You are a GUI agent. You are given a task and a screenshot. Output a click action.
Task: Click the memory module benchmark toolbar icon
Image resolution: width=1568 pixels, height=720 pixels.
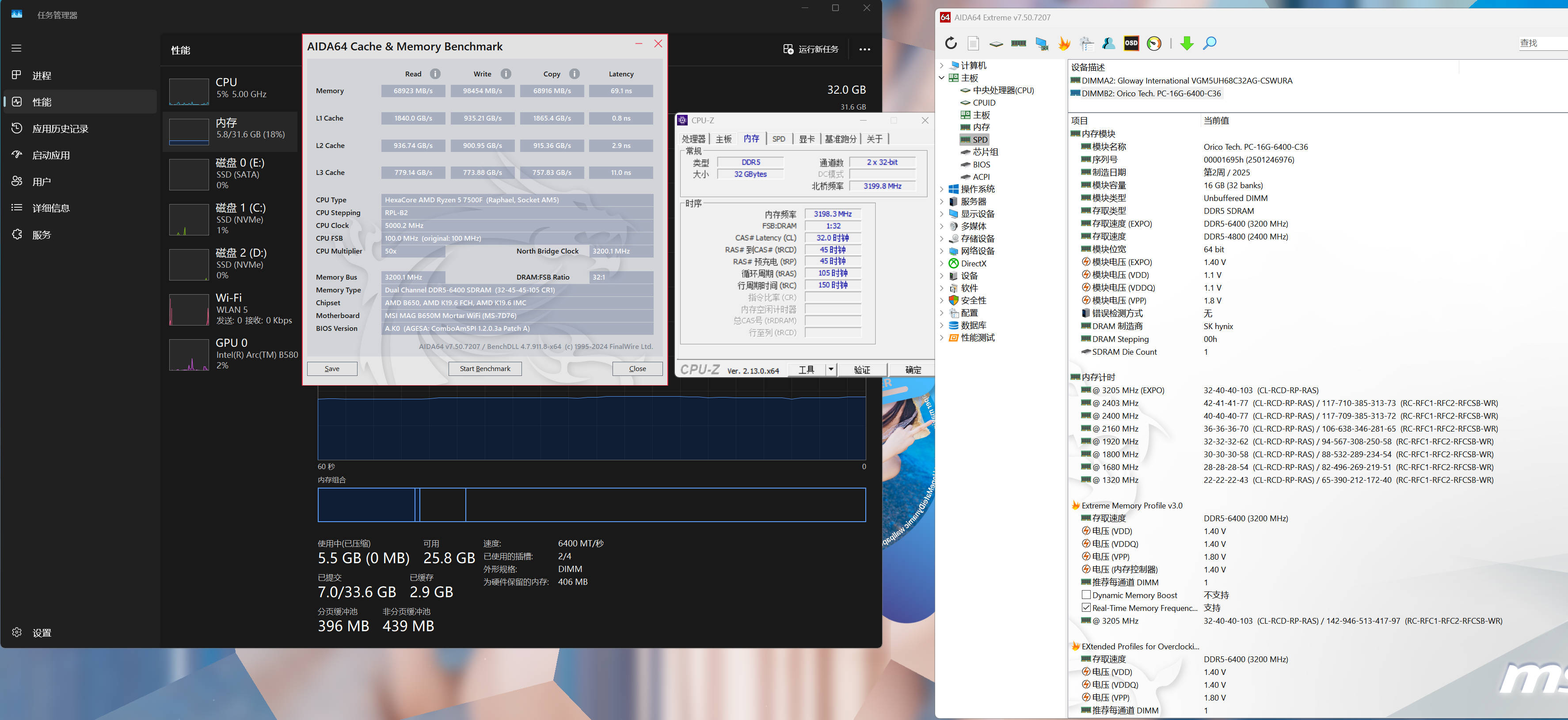(x=1018, y=43)
